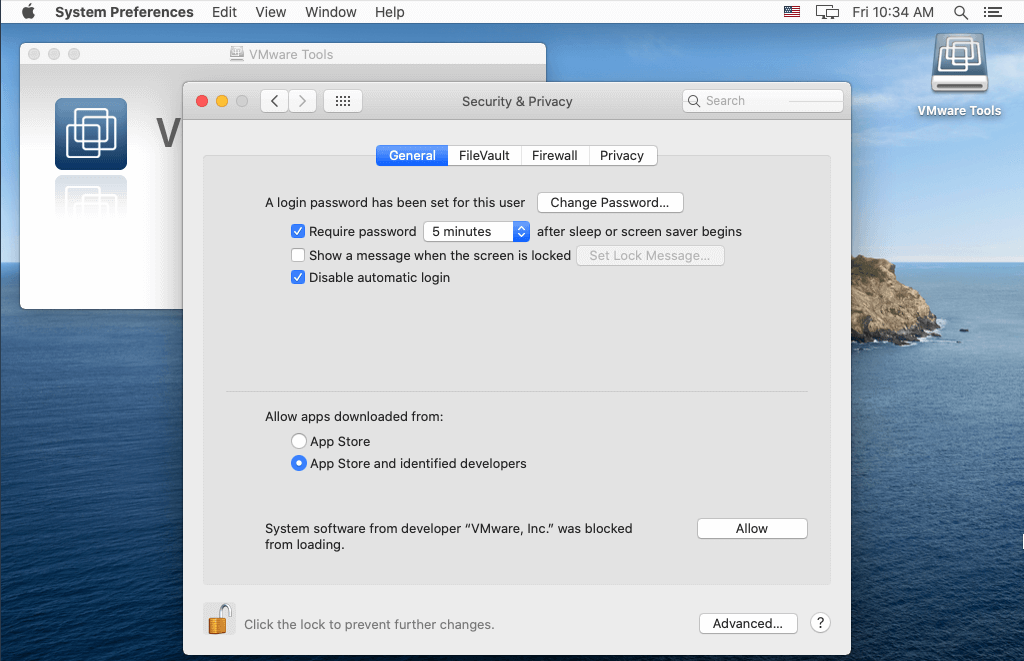The width and height of the screenshot is (1024, 661).
Task: Select the App Store radio button
Action: [298, 441]
